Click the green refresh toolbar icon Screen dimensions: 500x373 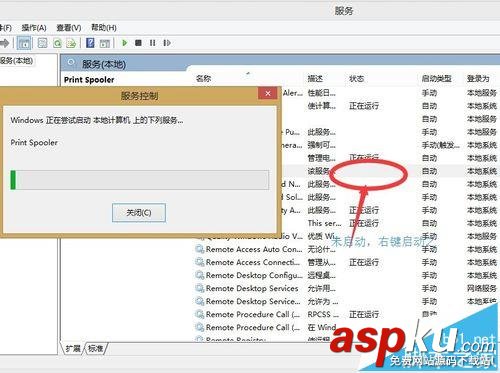[57, 43]
